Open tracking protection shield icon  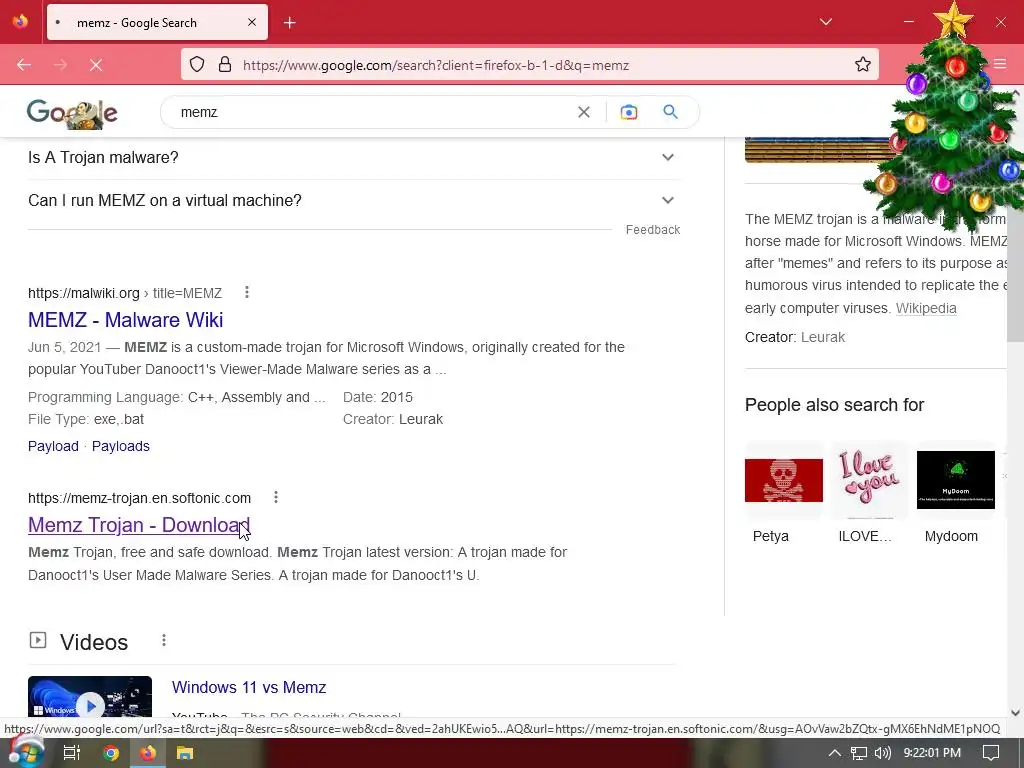pyautogui.click(x=197, y=65)
